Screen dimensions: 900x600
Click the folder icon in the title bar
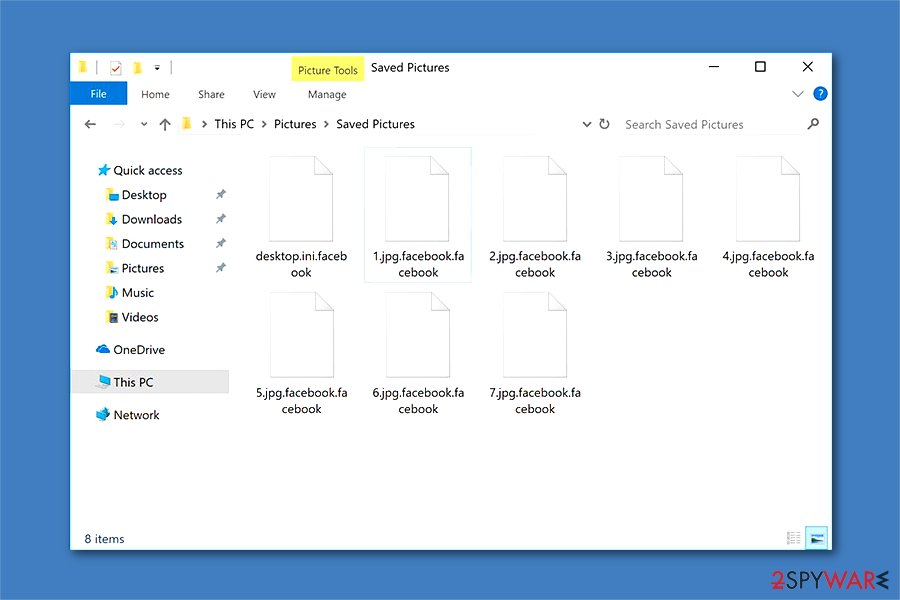[x=83, y=68]
